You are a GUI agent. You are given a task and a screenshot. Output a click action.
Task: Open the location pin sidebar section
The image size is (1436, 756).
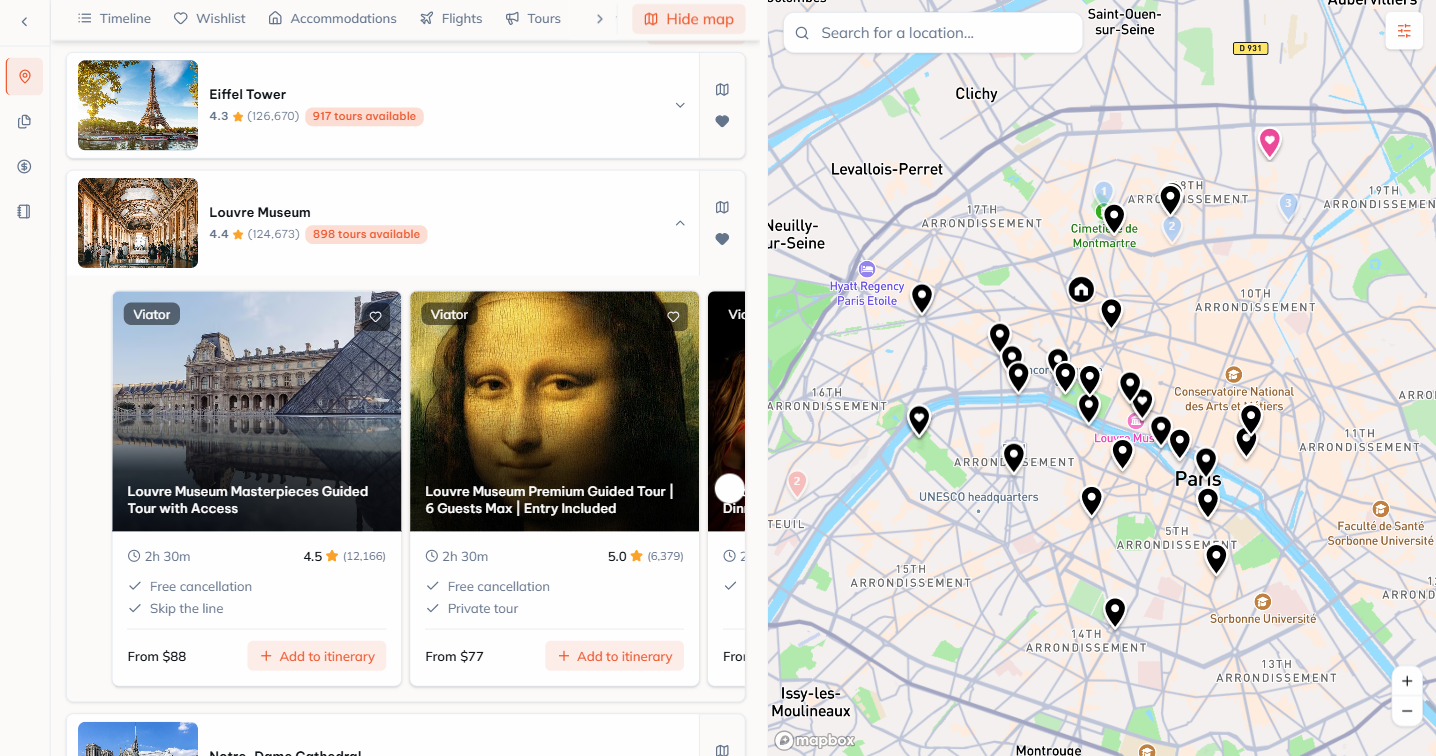coord(24,76)
